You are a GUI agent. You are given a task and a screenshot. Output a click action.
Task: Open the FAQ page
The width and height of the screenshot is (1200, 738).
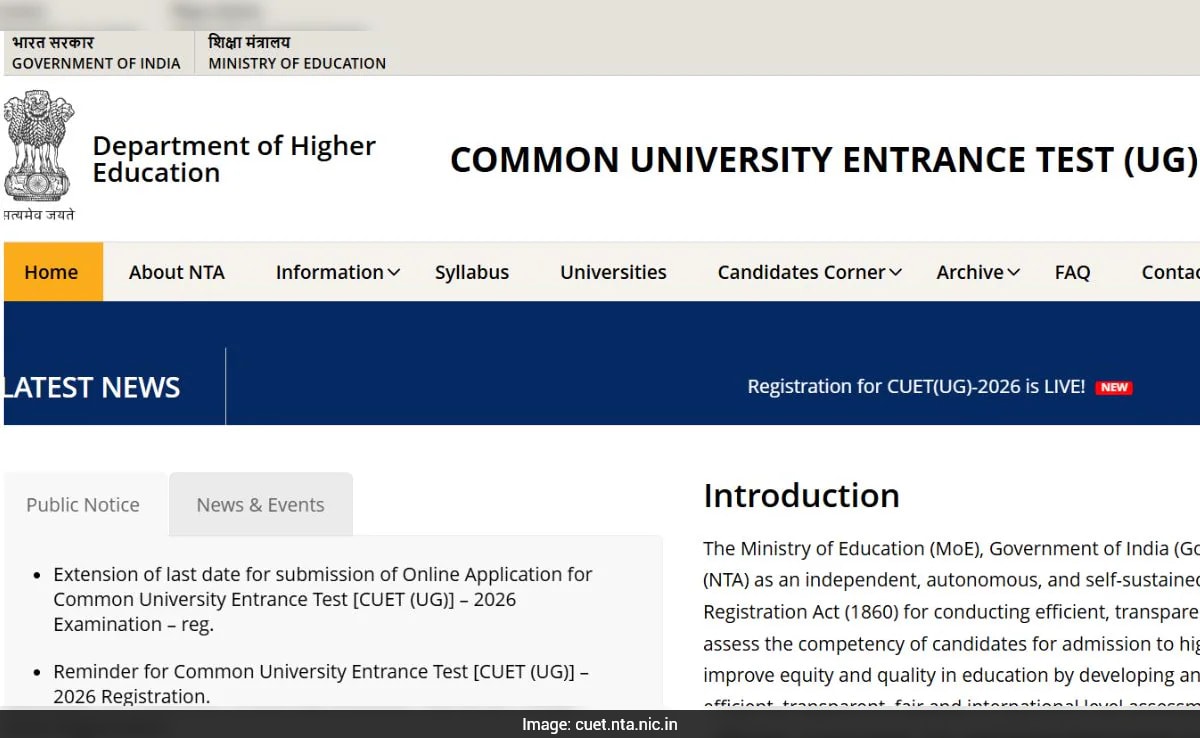[x=1072, y=272]
